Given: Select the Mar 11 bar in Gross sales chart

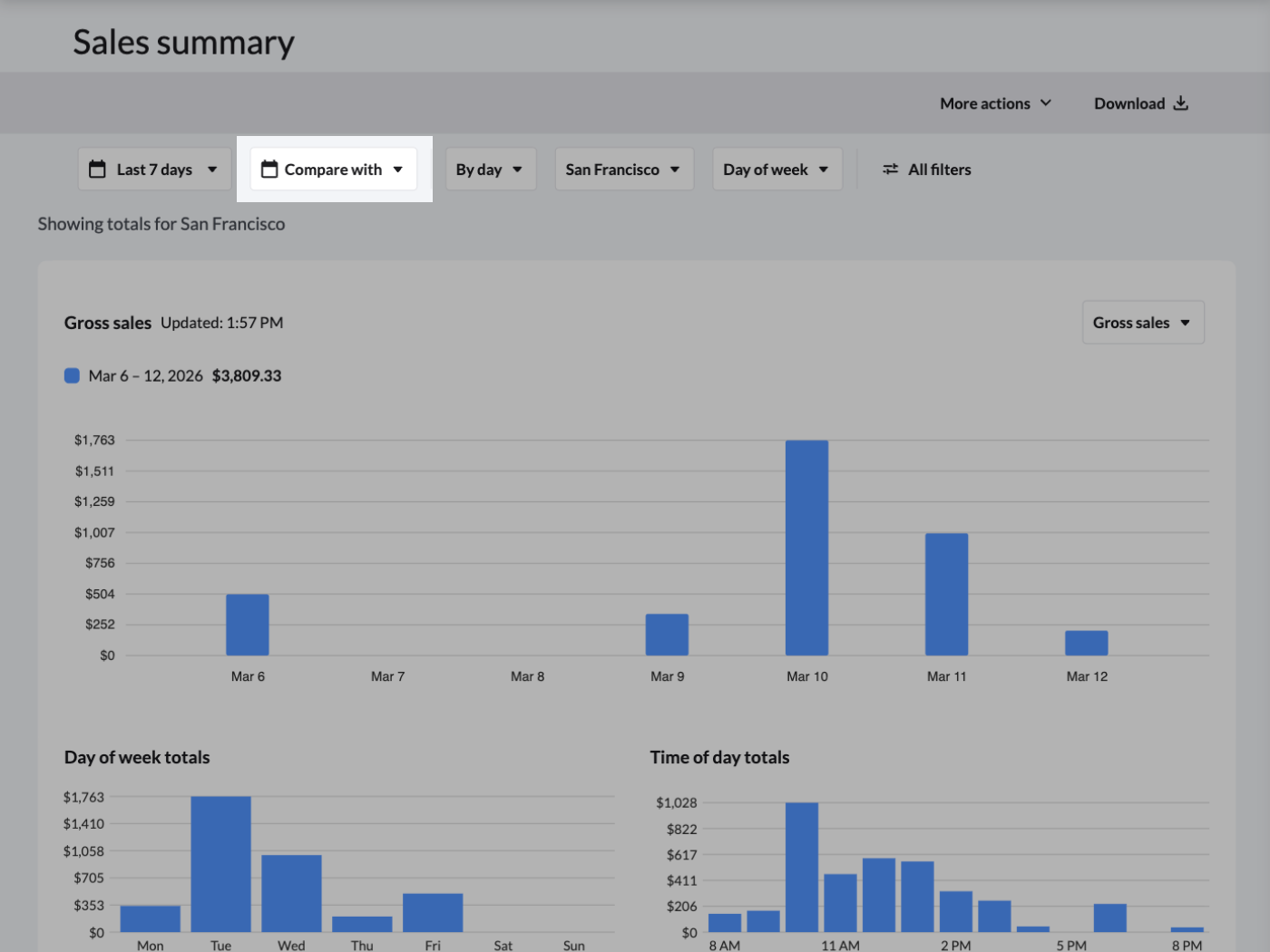Looking at the screenshot, I should pyautogui.click(x=946, y=594).
